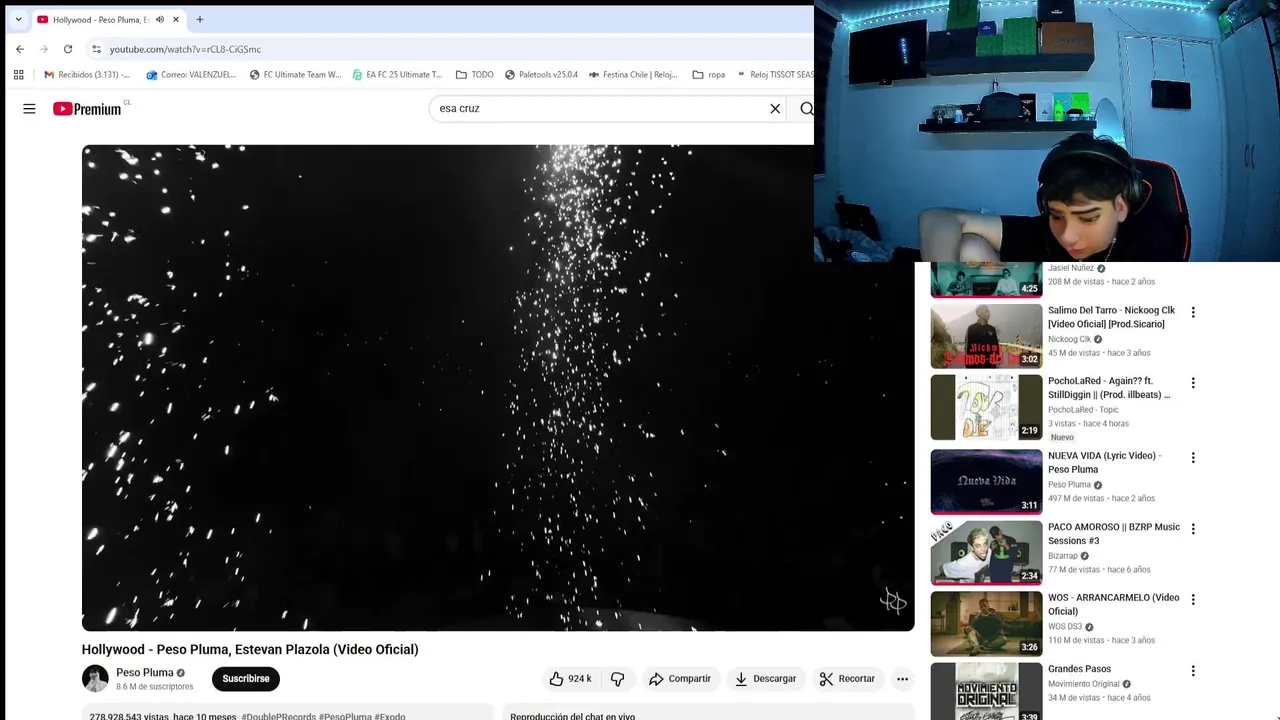Open PACO AMOROSO BZRP Music Sessions thumbnail
The image size is (1280, 720).
pos(986,553)
